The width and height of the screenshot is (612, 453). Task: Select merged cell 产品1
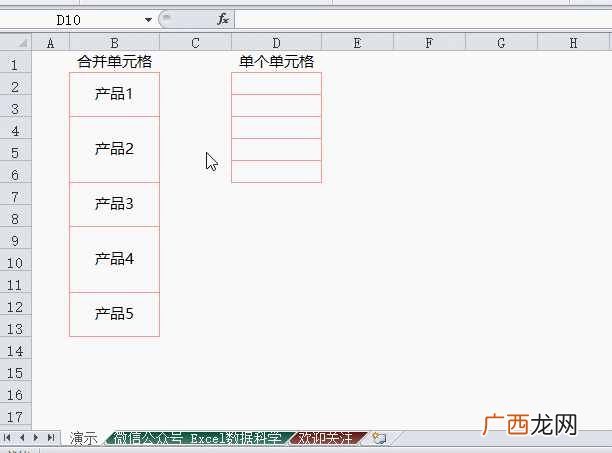point(114,94)
